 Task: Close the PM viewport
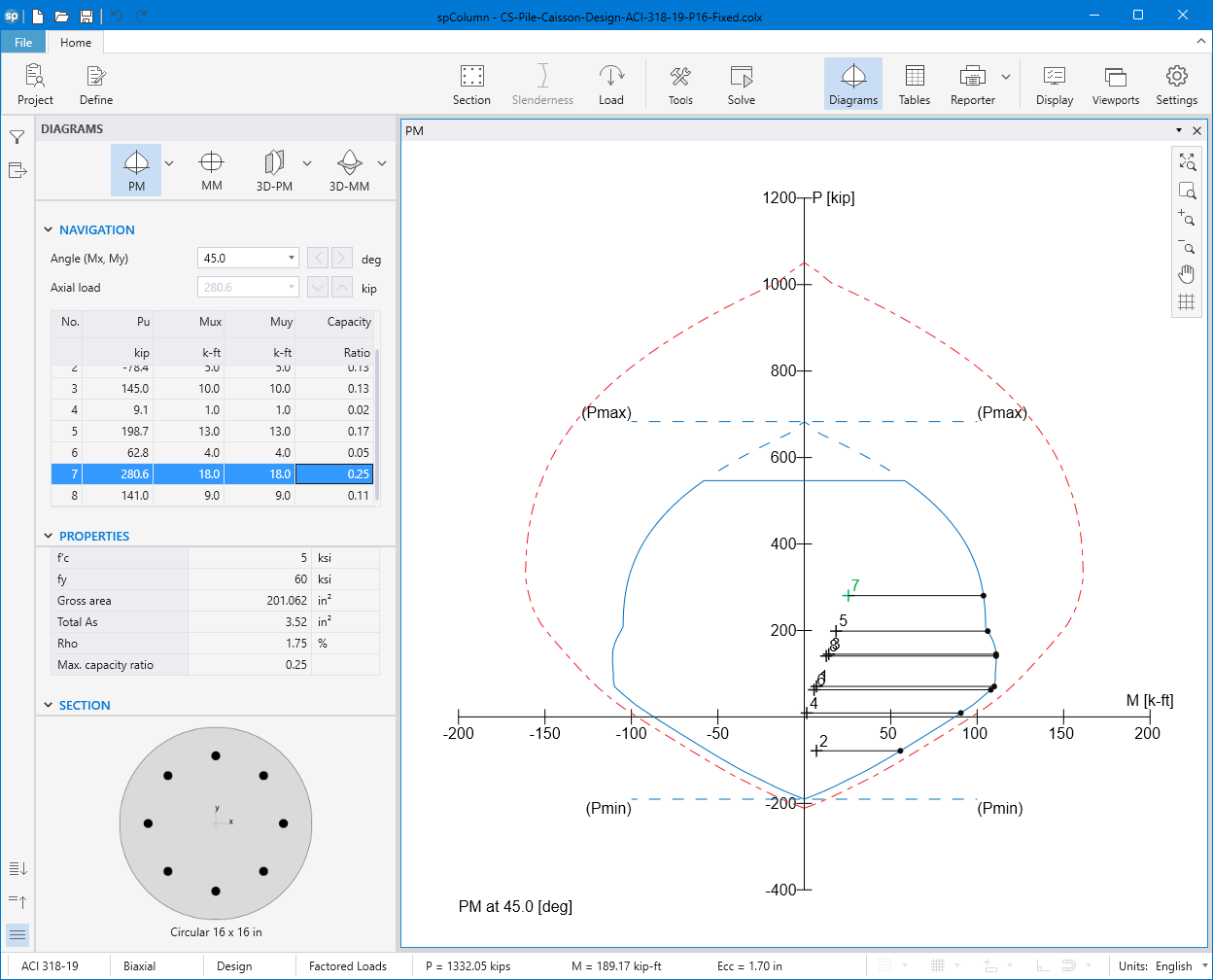pos(1197,130)
